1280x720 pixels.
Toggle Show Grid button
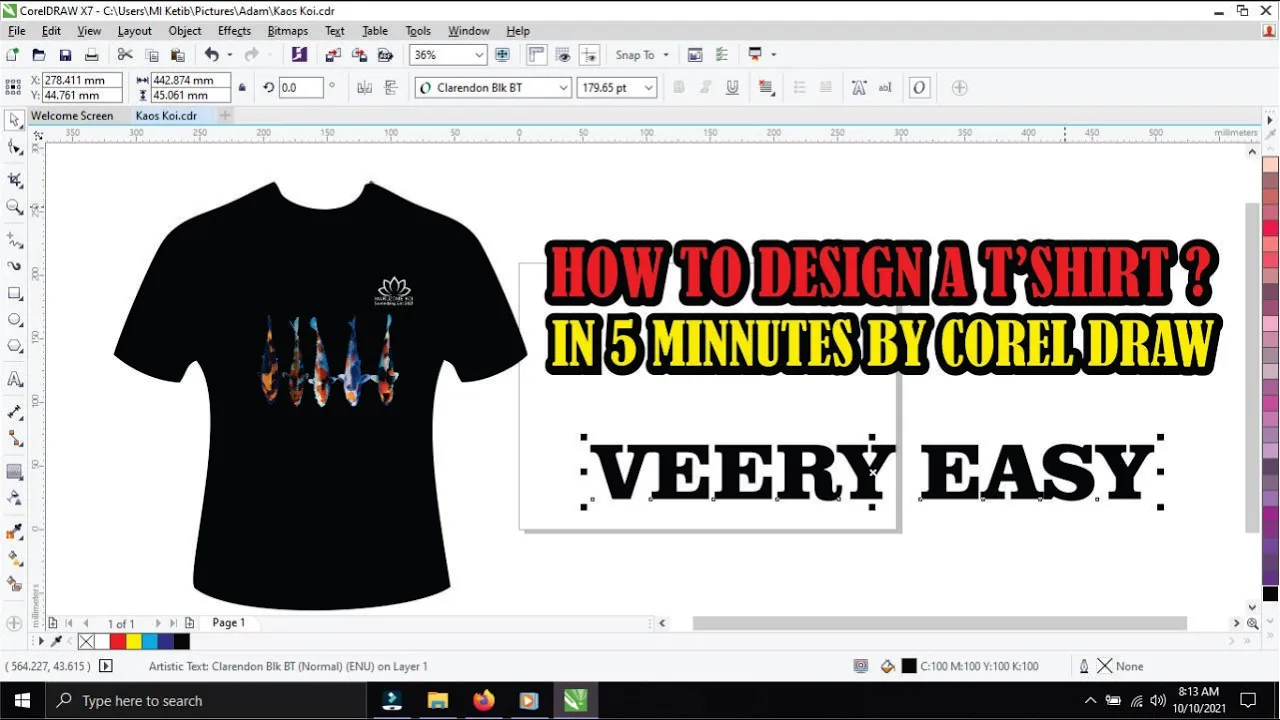[x=563, y=55]
